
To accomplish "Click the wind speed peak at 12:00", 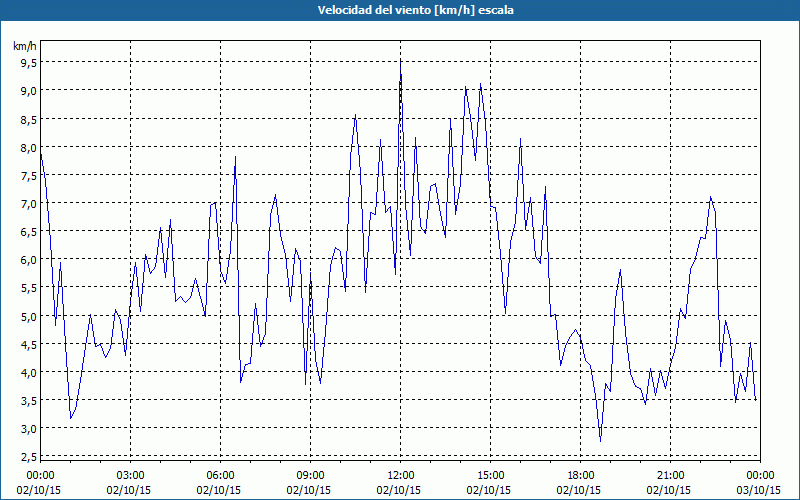I will point(401,63).
